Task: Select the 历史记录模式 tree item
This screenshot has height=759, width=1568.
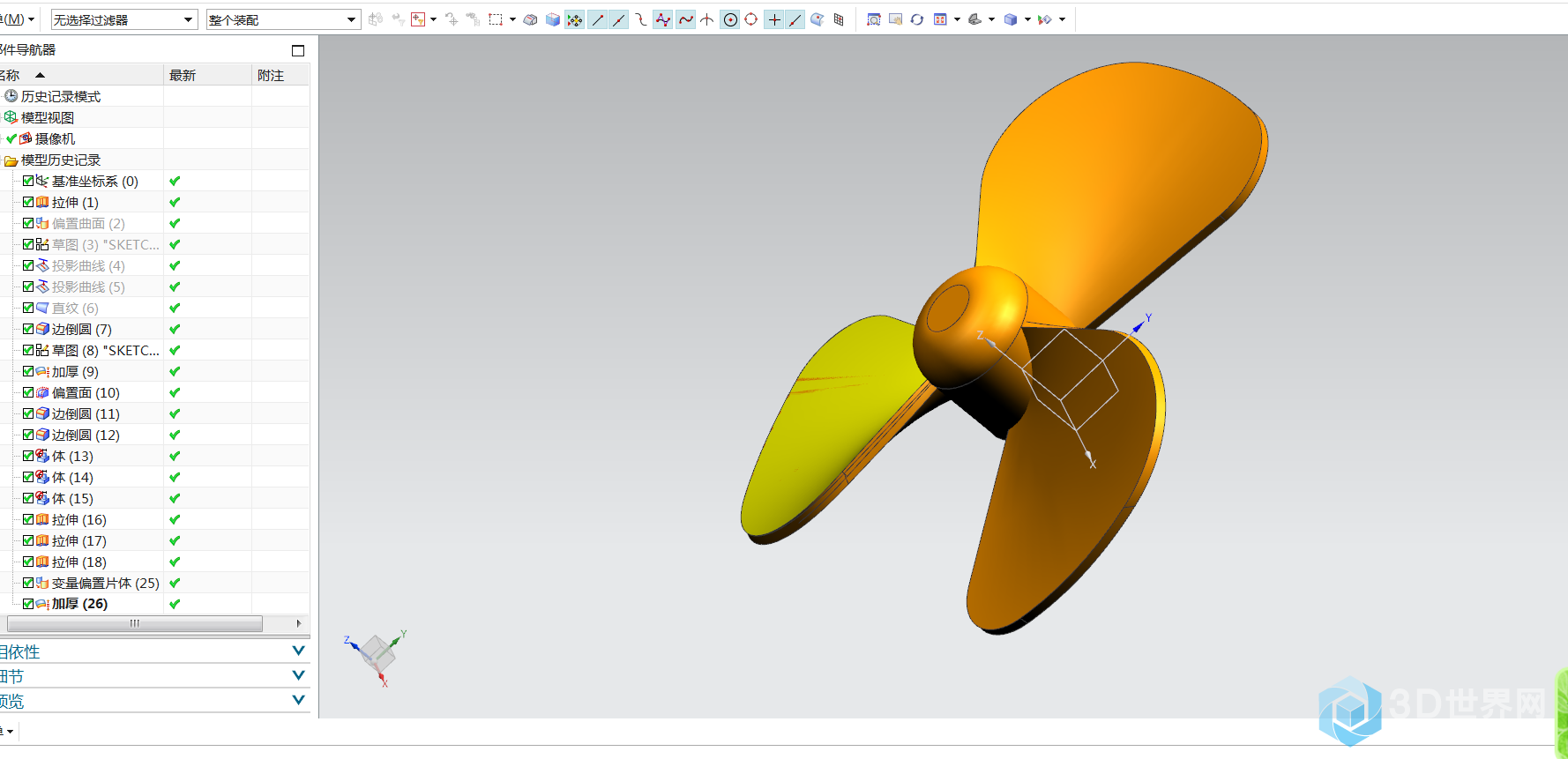Action: pyautogui.click(x=61, y=96)
